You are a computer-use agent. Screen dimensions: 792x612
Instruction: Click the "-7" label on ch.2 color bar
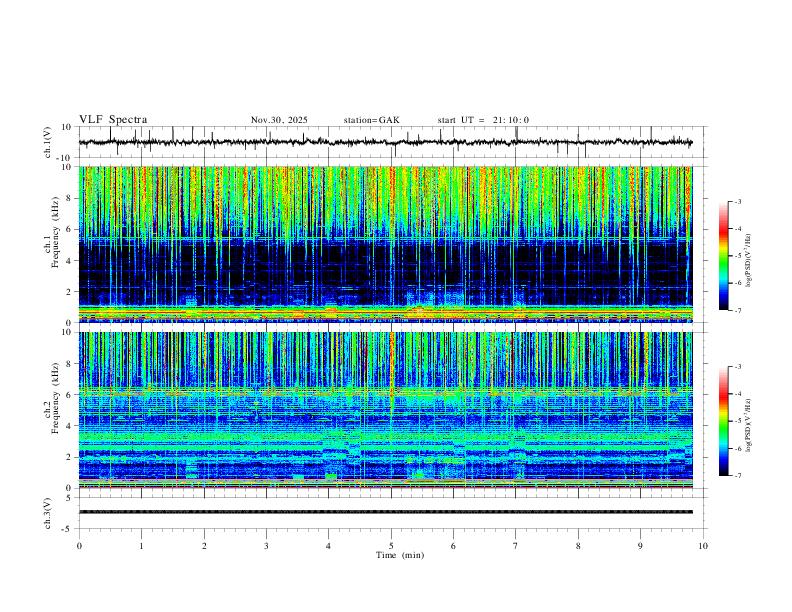(737, 476)
